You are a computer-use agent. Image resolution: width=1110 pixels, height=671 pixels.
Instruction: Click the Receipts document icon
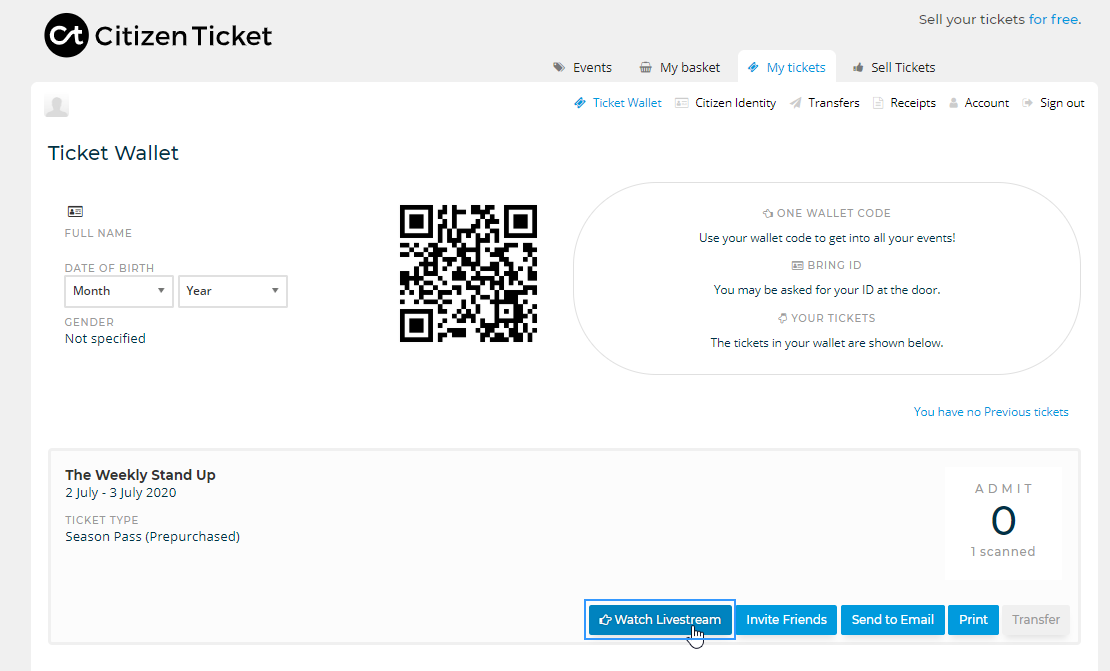click(x=878, y=103)
